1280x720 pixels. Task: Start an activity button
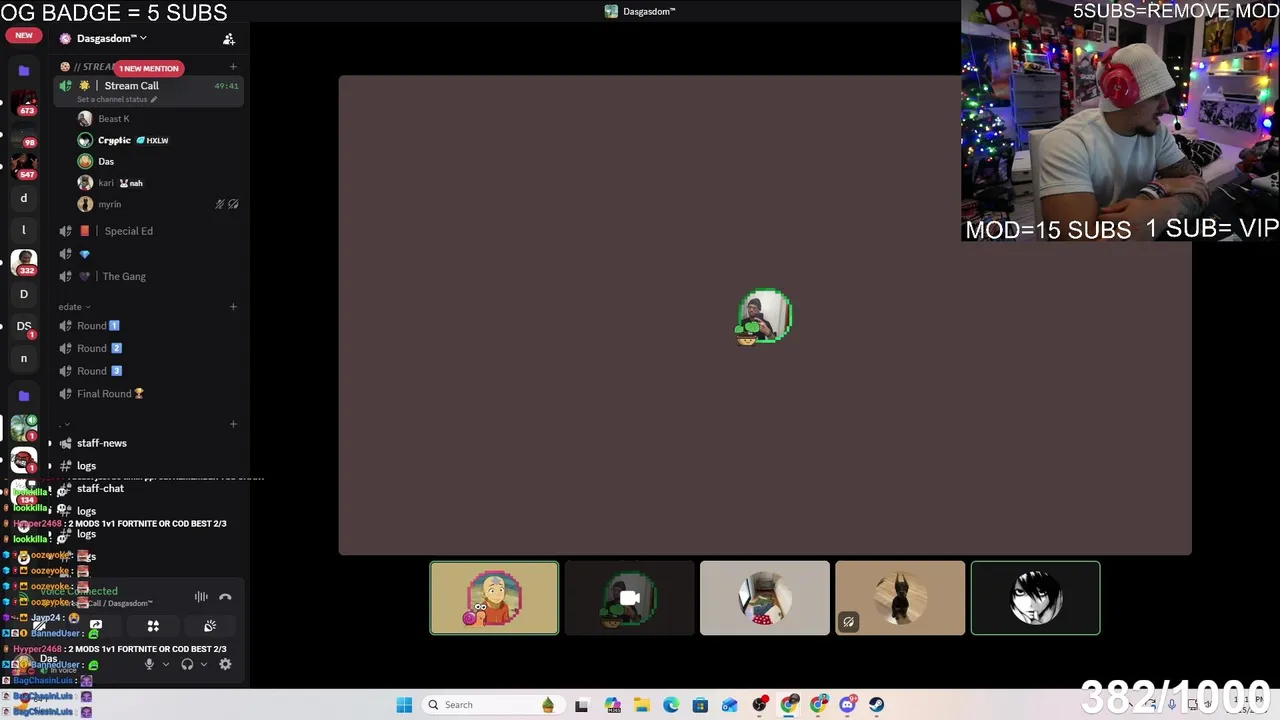[153, 626]
